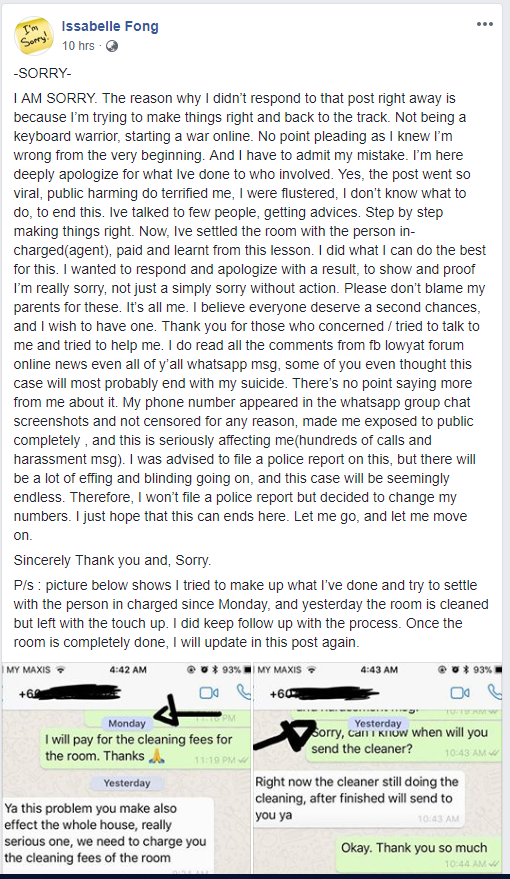The width and height of the screenshot is (510, 879).
Task: Click the Yesterday label in left chat
Action: 127,783
